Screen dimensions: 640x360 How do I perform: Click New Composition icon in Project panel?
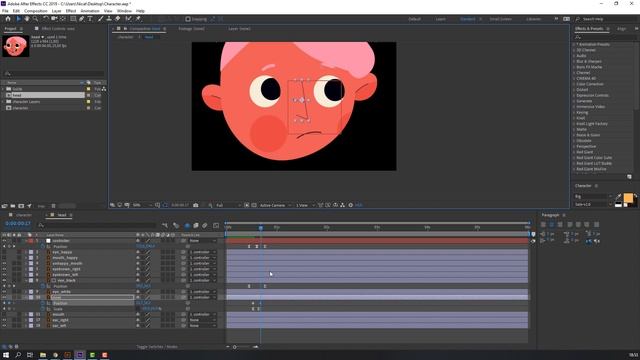click(21, 206)
